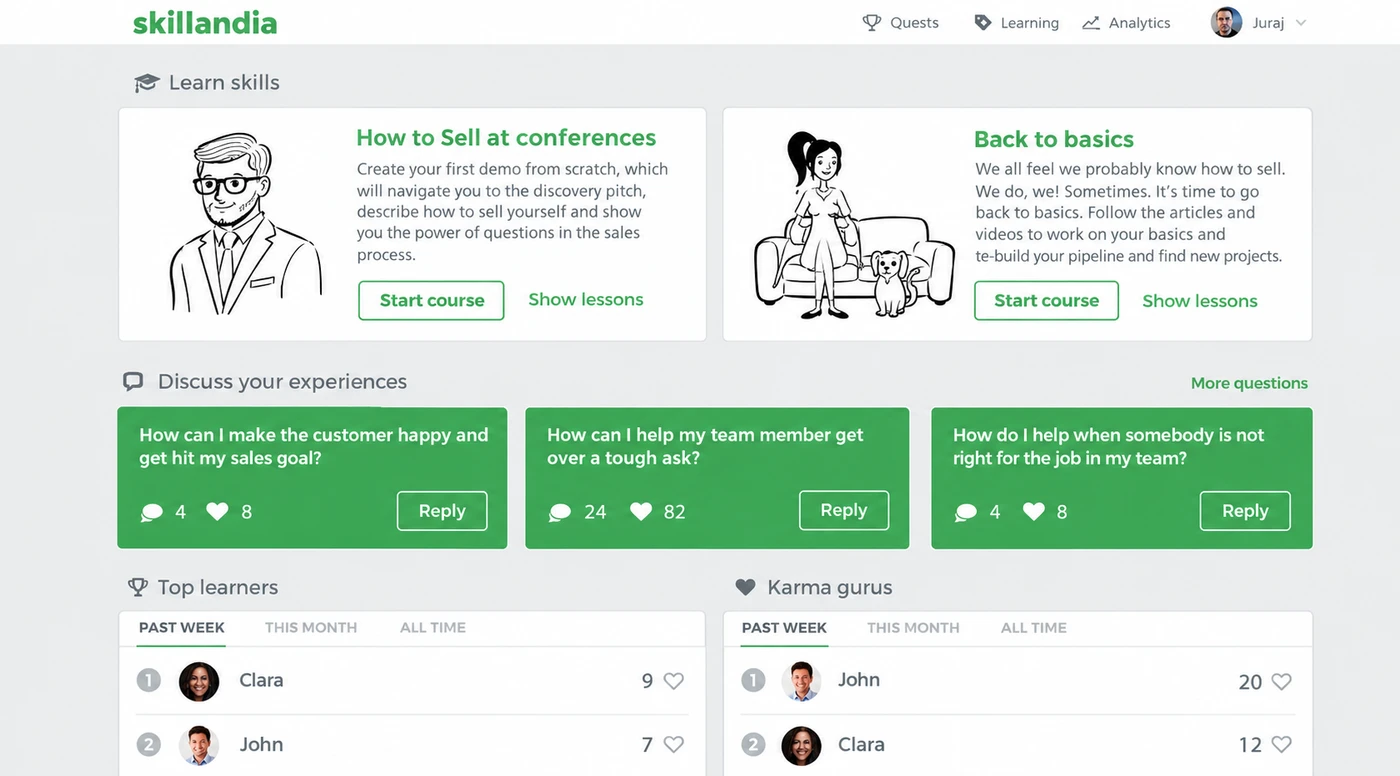The width and height of the screenshot is (1400, 776).
Task: Click the skillandia logo
Action: tap(205, 22)
